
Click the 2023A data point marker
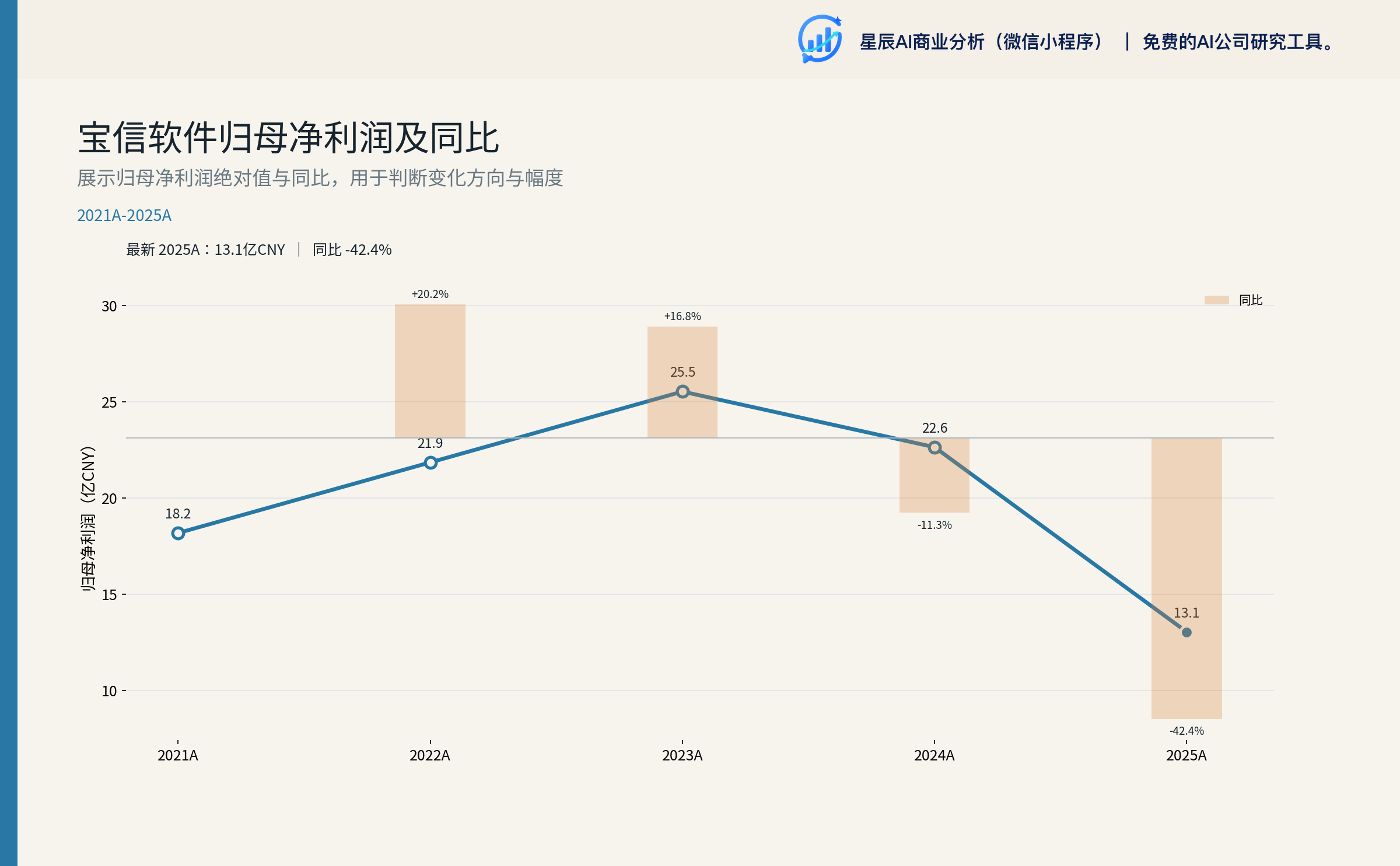pos(682,391)
